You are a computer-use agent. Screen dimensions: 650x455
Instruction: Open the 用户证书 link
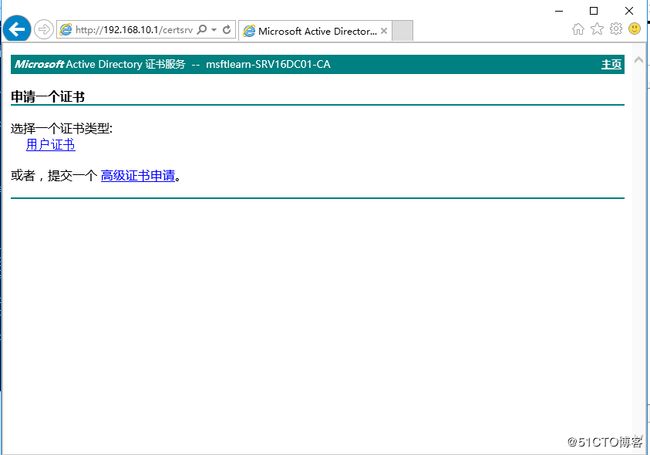pyautogui.click(x=51, y=145)
